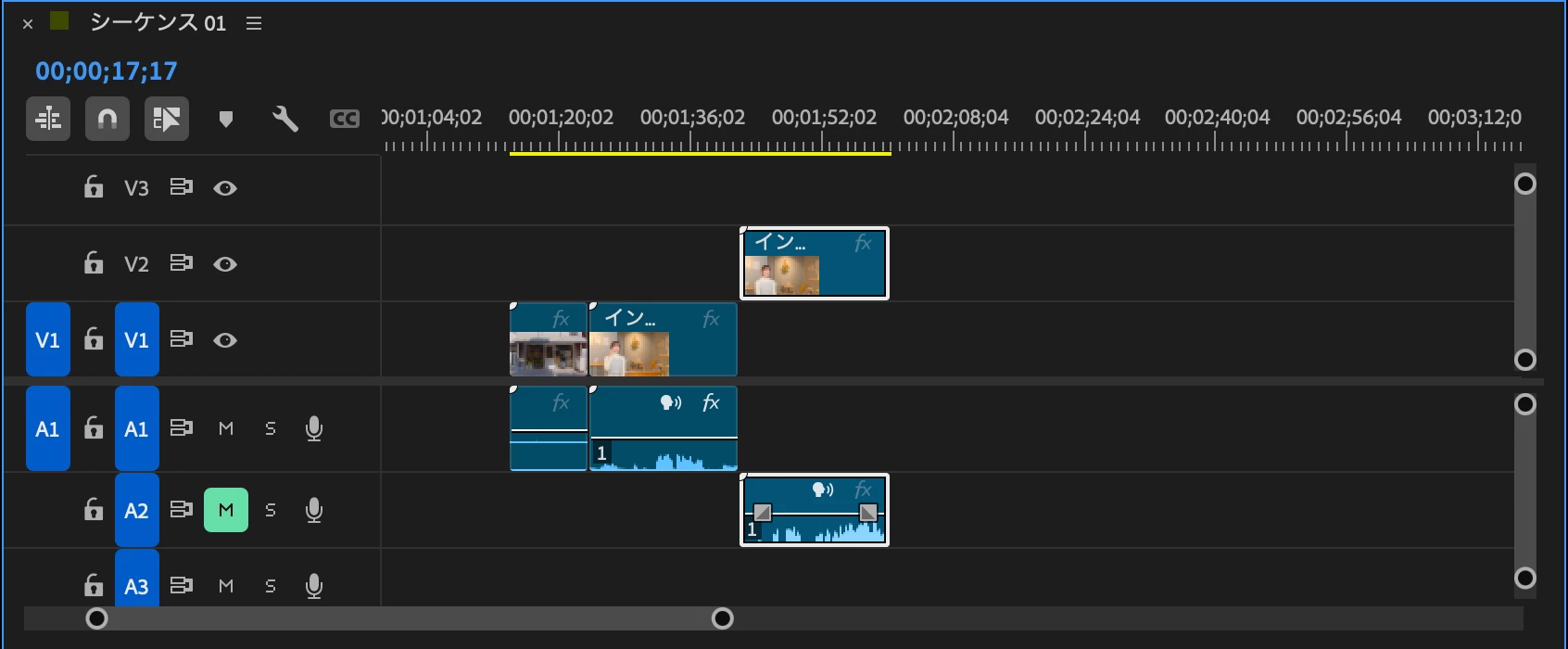Open the シーケンス 01 panel menu
1568x649 pixels.
(x=254, y=23)
